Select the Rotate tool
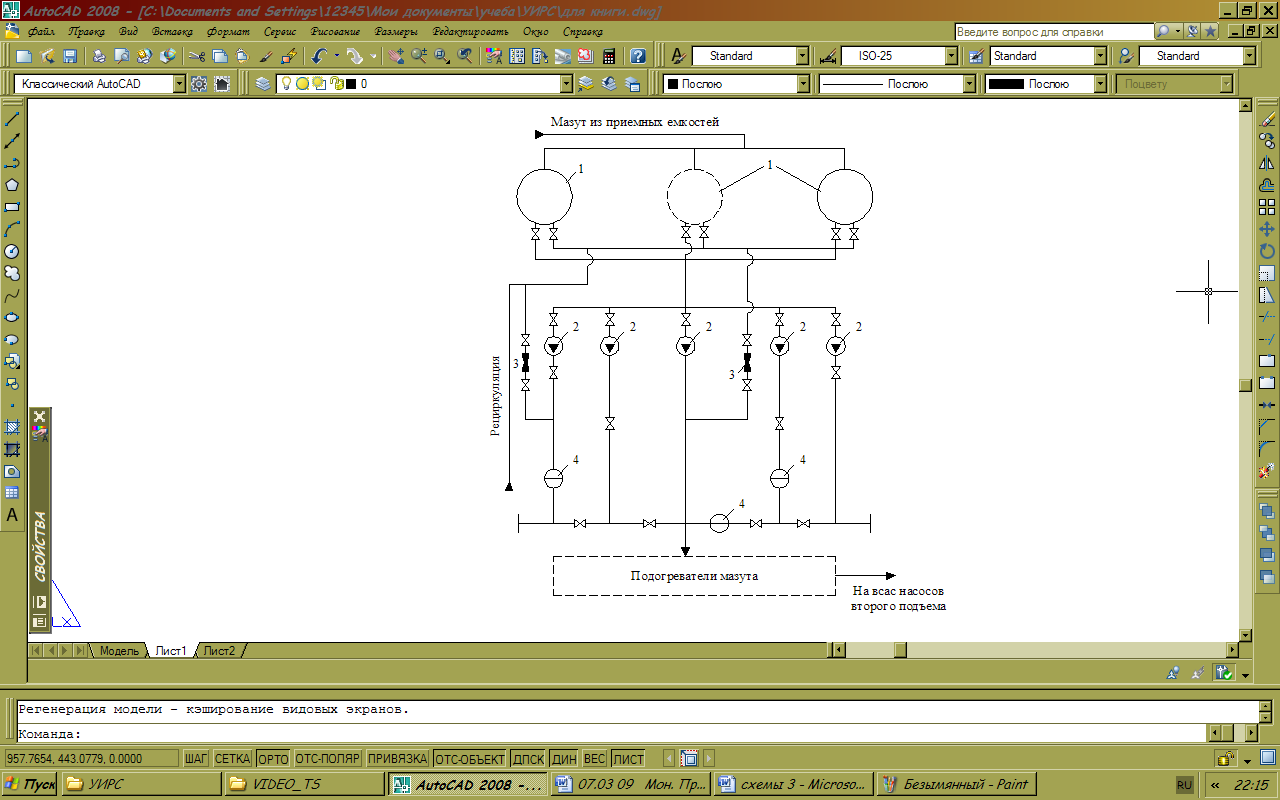Image resolution: width=1280 pixels, height=800 pixels. tap(1267, 251)
